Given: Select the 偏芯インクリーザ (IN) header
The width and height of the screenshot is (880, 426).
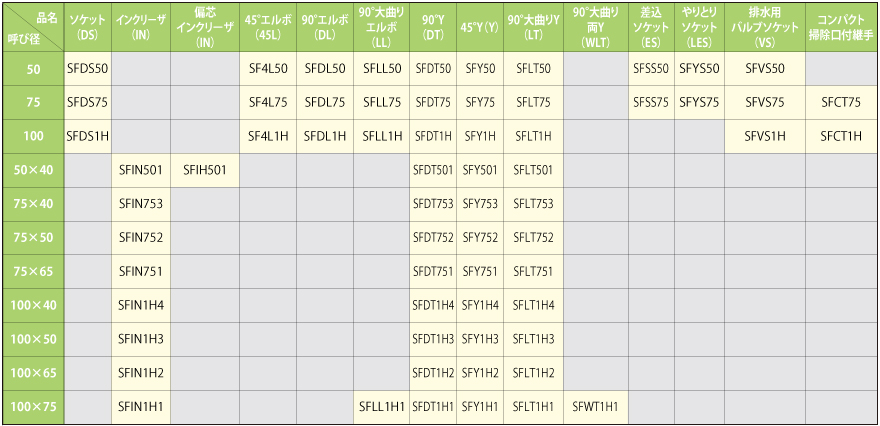Looking at the screenshot, I should coord(205,26).
